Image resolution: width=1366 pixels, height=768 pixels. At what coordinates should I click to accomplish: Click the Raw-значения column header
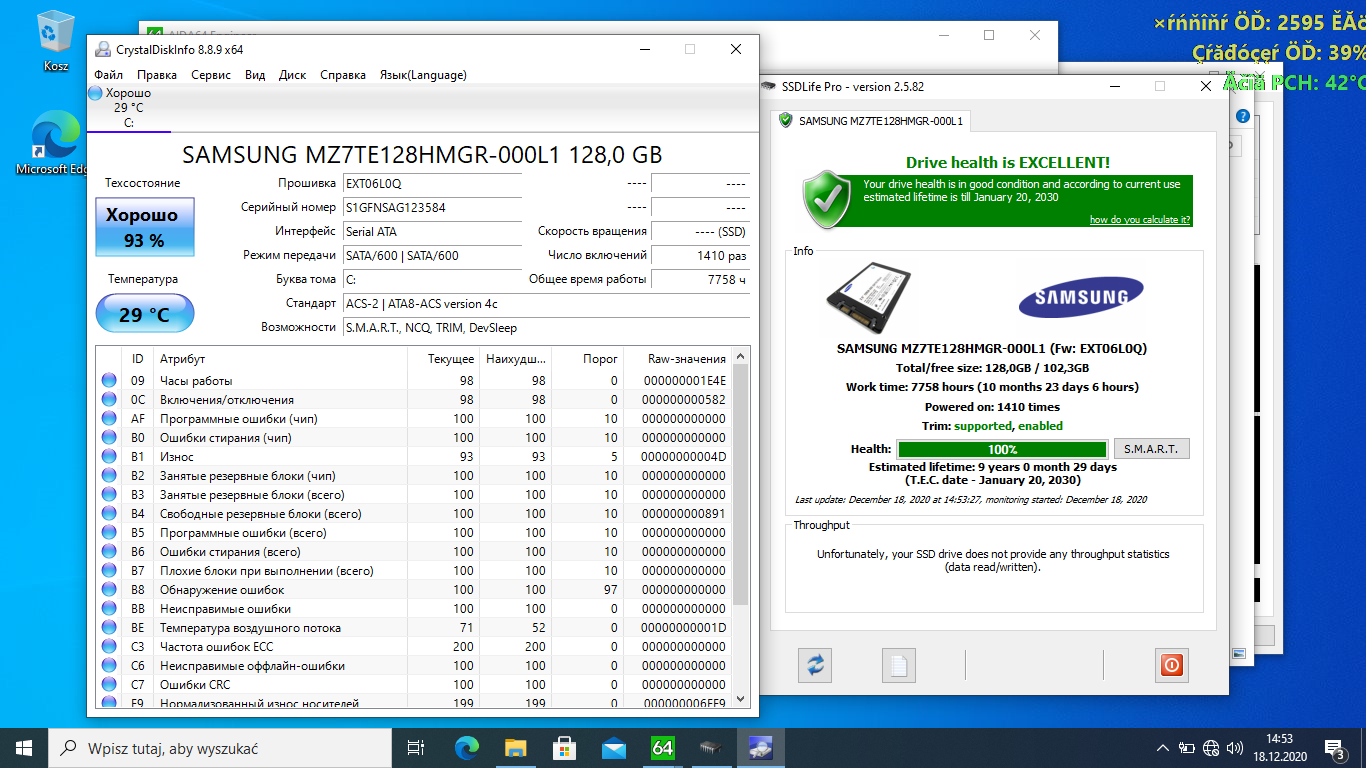click(x=677, y=359)
